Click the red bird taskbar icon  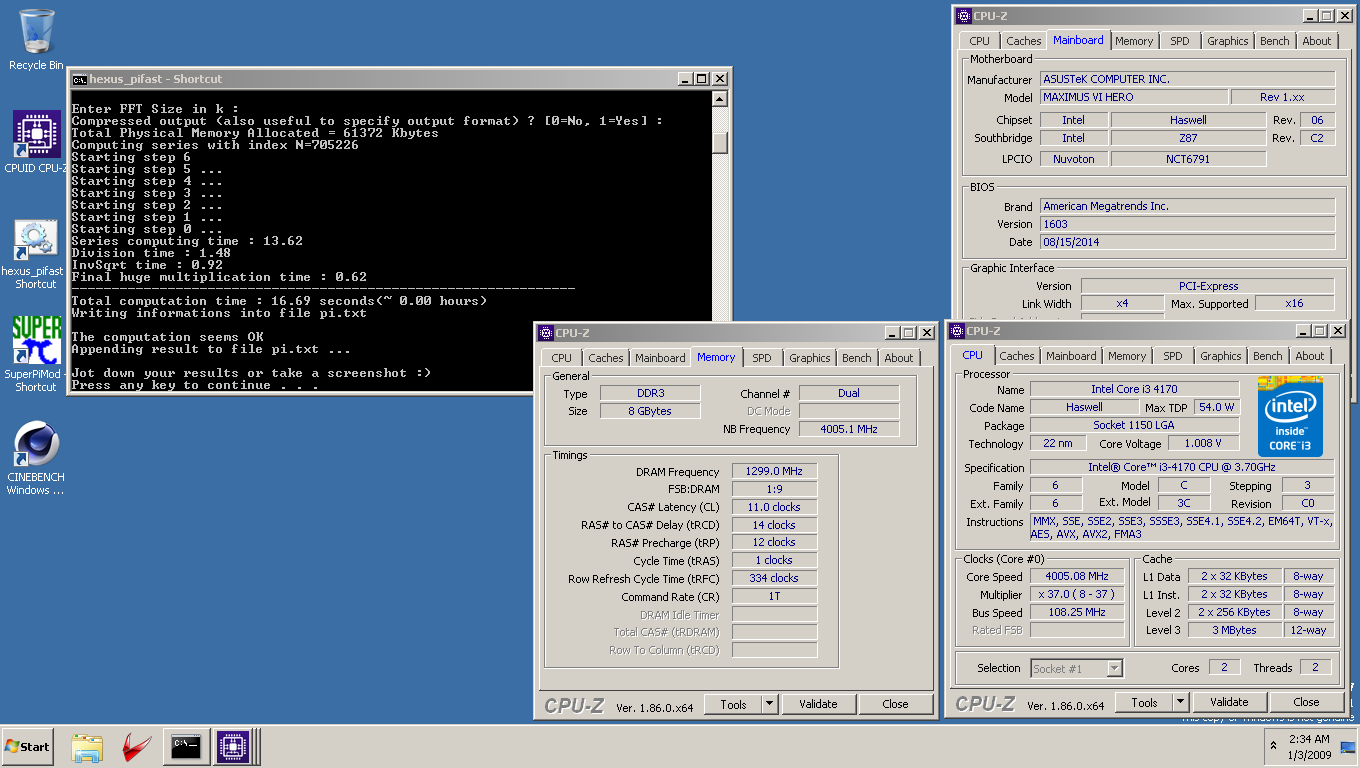(x=137, y=747)
